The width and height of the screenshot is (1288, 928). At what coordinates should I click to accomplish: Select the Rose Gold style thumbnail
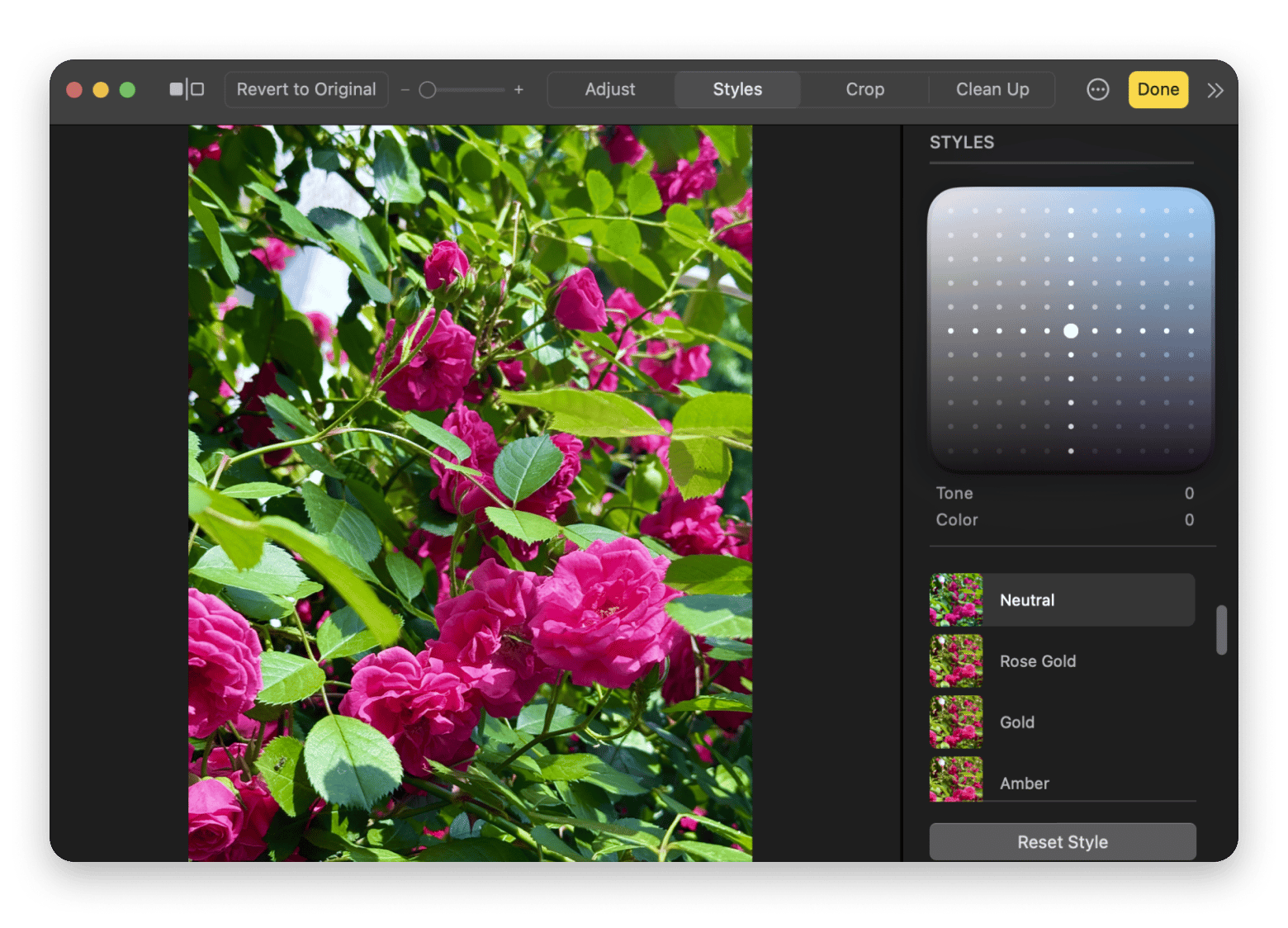(x=955, y=661)
